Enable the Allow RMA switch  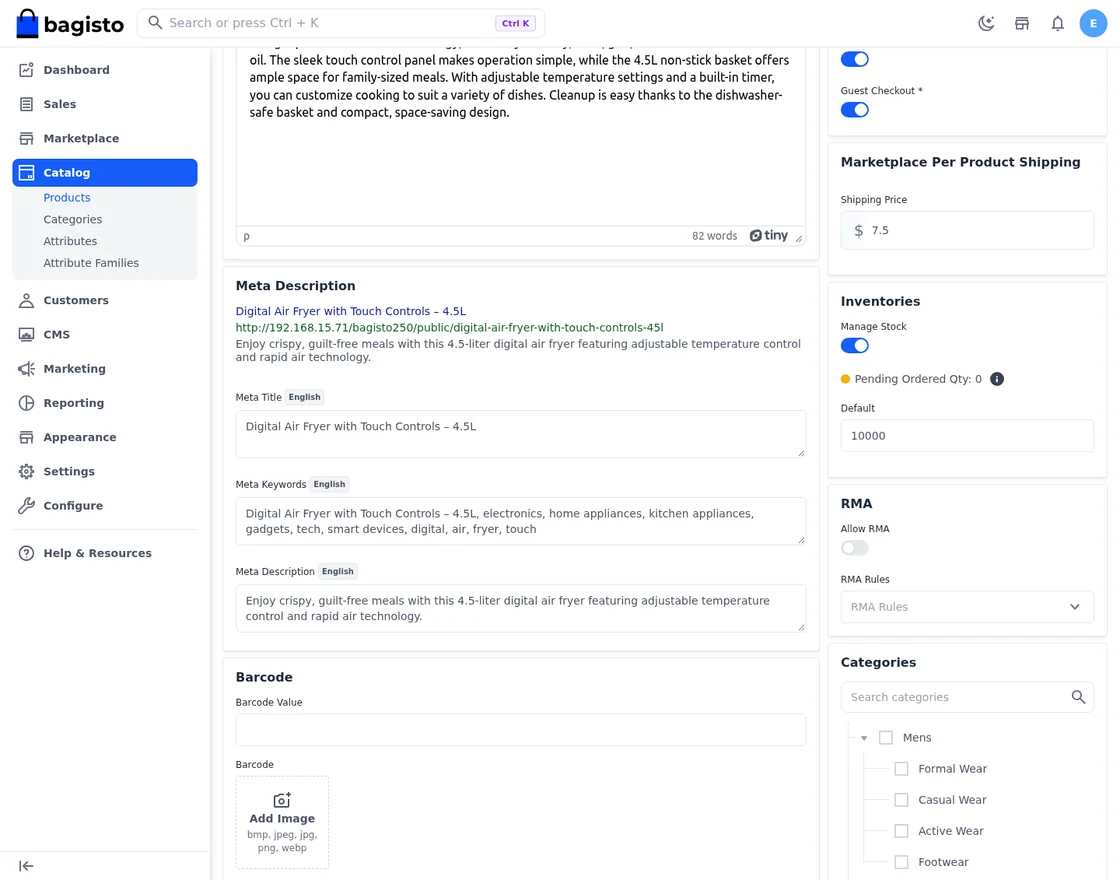point(854,548)
